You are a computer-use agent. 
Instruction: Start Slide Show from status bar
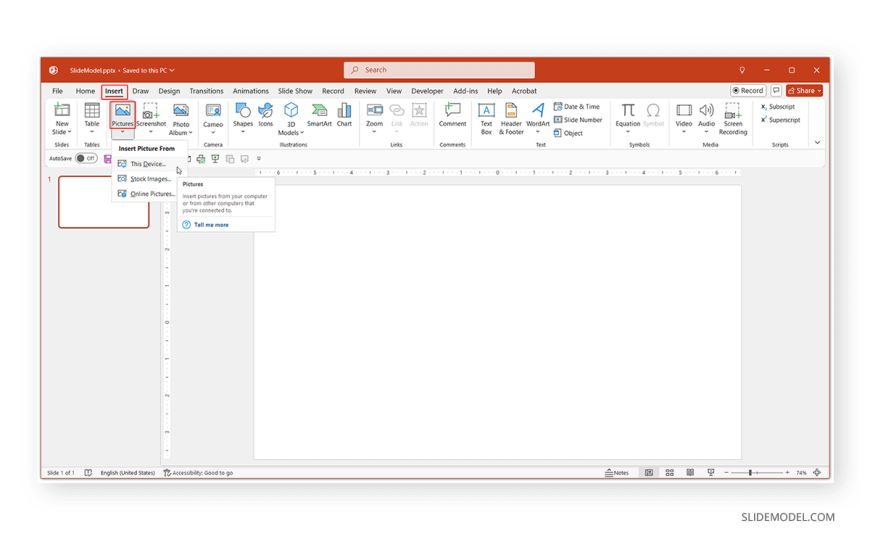pyautogui.click(x=711, y=473)
